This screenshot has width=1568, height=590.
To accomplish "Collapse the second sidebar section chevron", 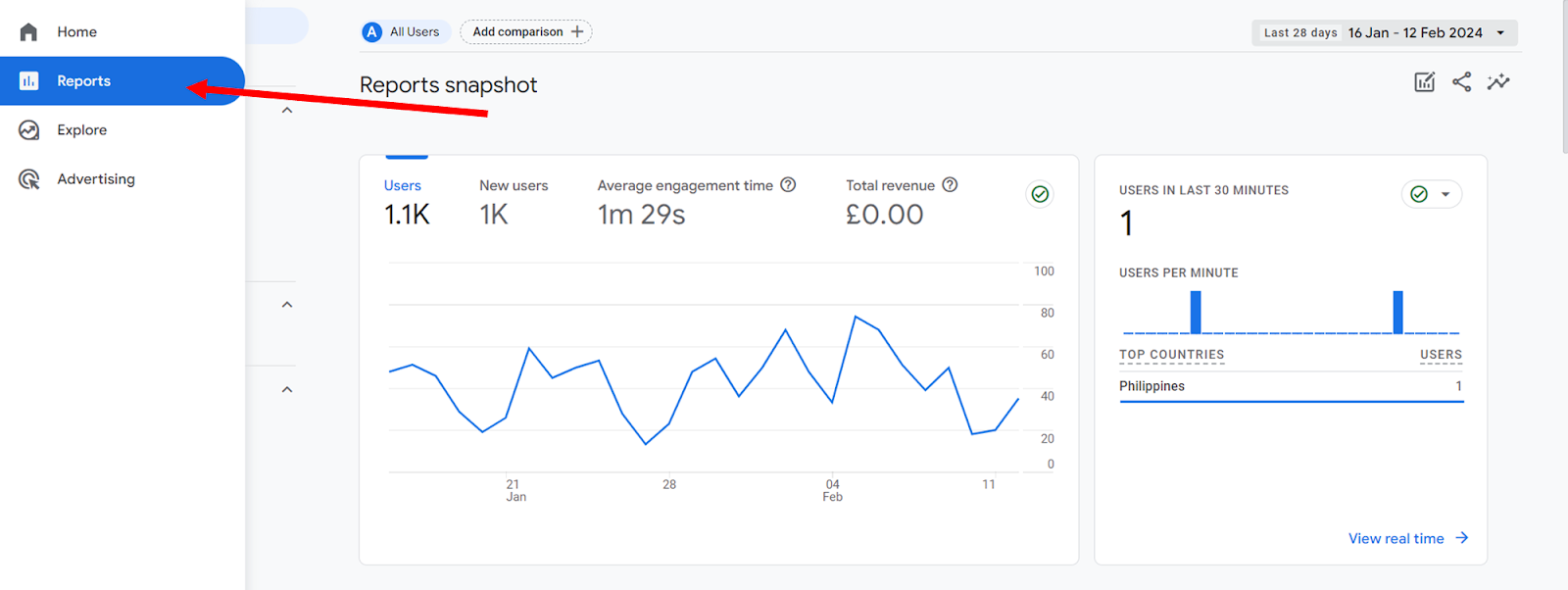I will [x=287, y=305].
